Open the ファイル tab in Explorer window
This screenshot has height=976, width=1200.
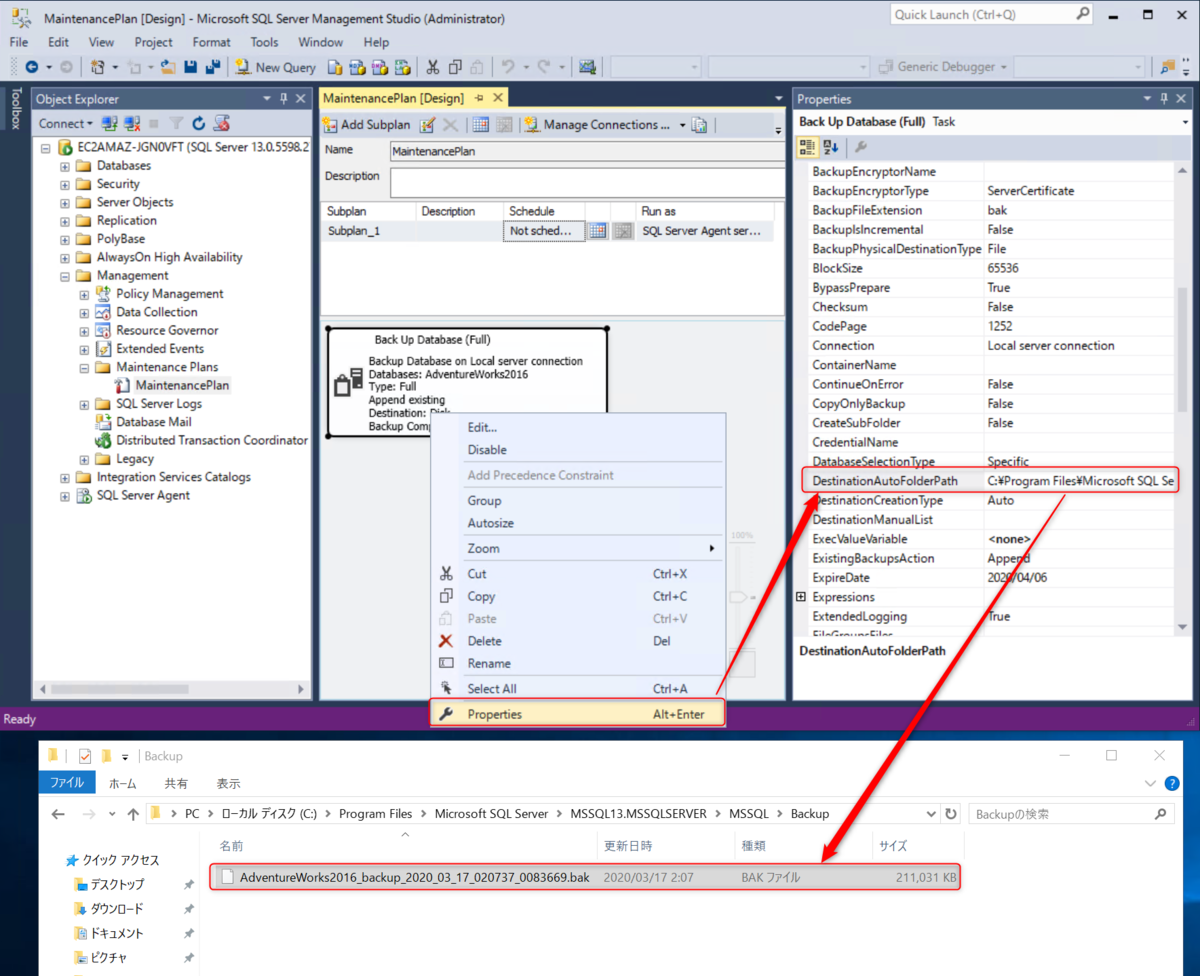coord(67,783)
